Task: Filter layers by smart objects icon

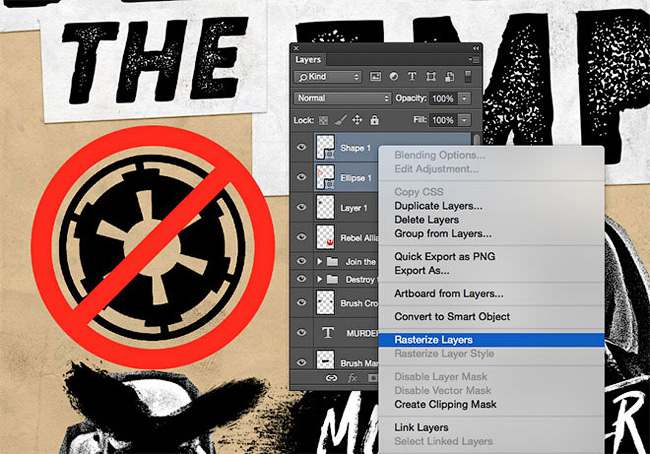Action: (x=449, y=77)
